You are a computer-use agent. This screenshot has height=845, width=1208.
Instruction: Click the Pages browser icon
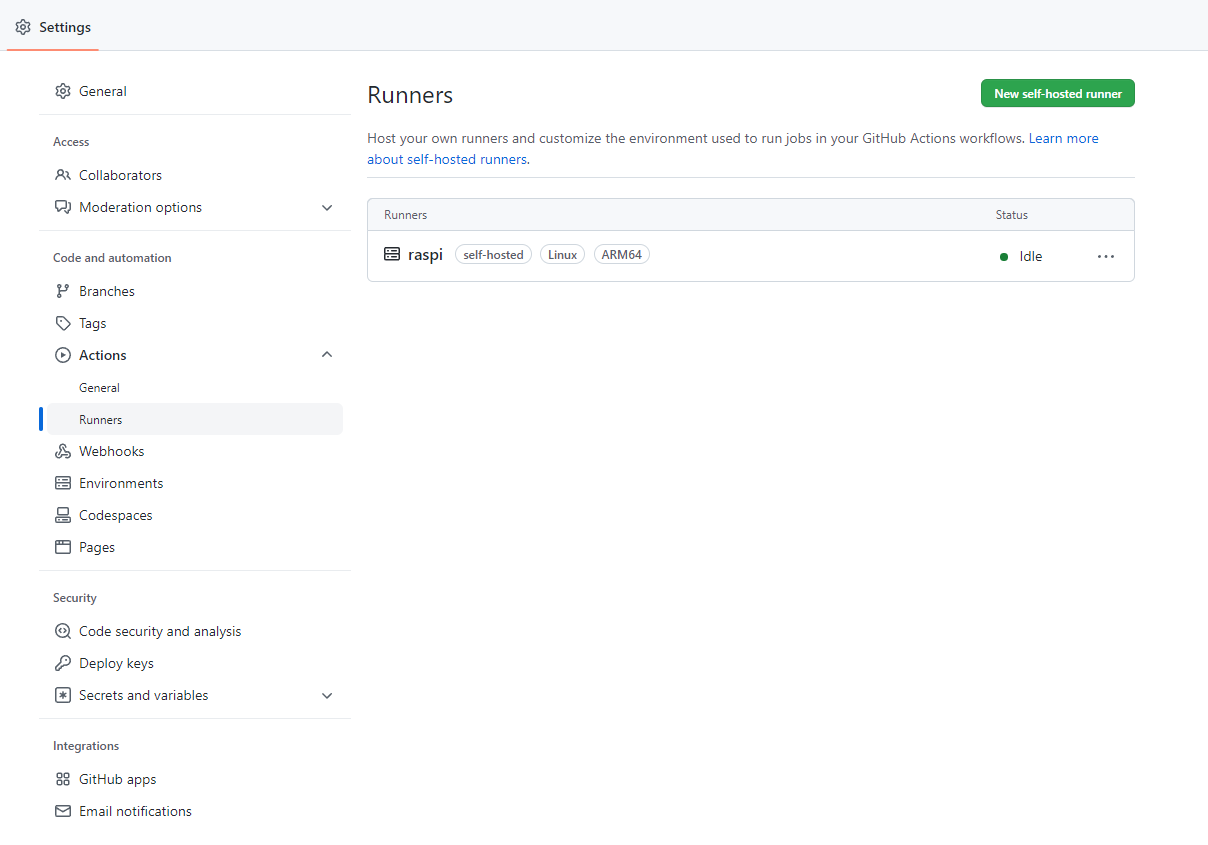click(63, 547)
